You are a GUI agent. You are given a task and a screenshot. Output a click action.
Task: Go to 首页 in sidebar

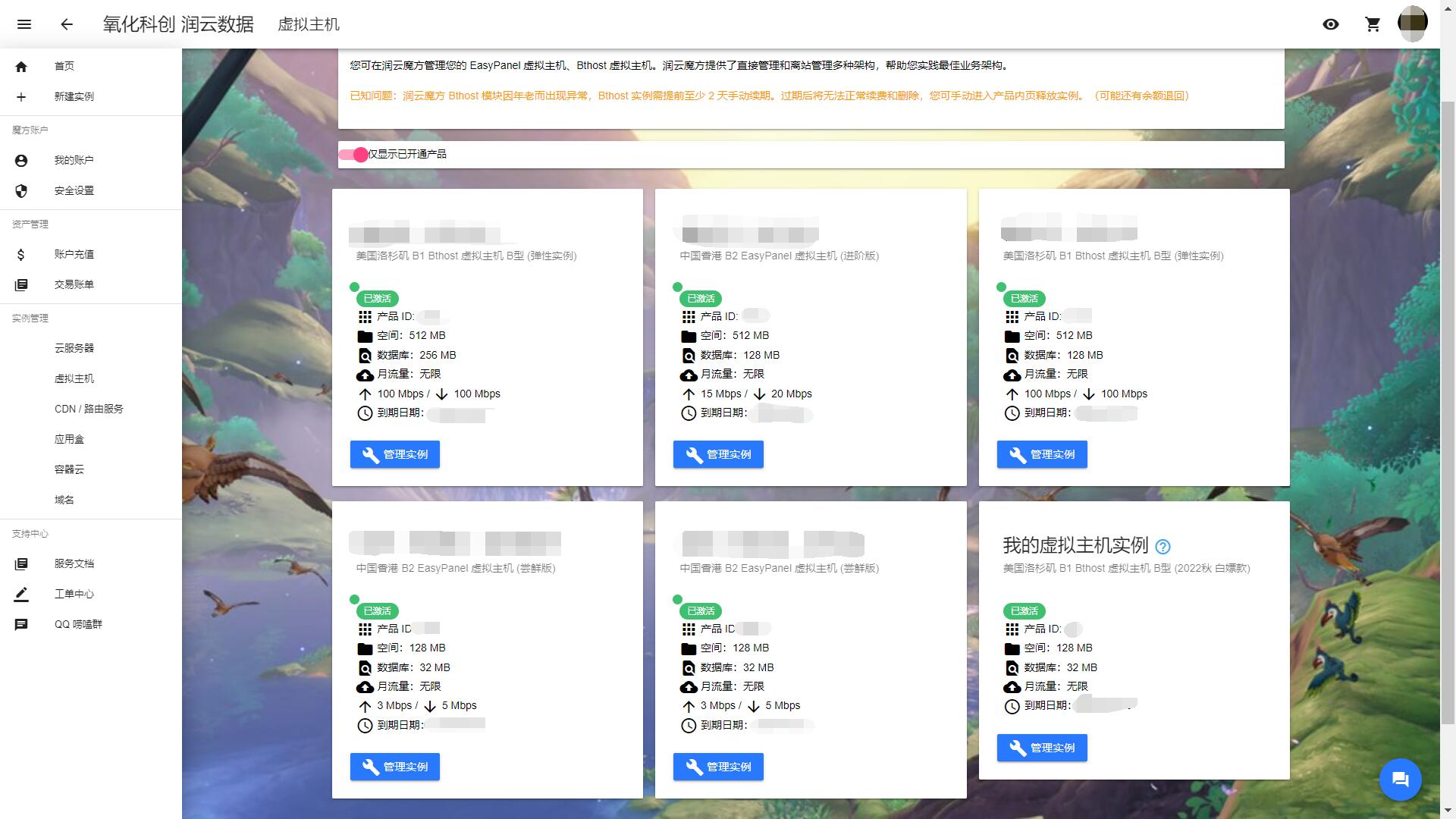point(91,67)
